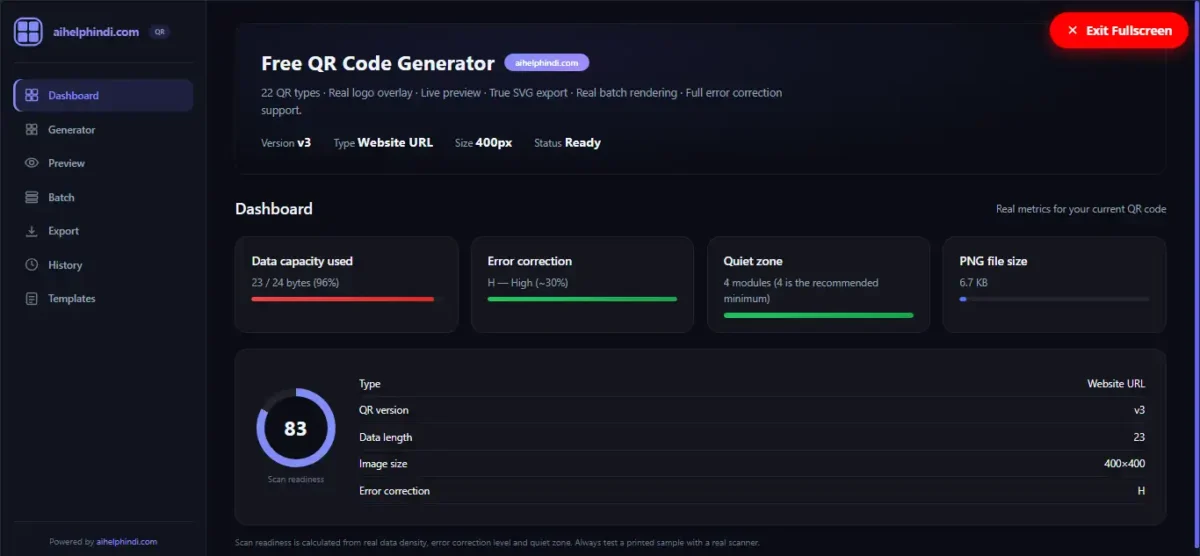
Task: Click the 'Scan readiness' caption
Action: [295, 480]
